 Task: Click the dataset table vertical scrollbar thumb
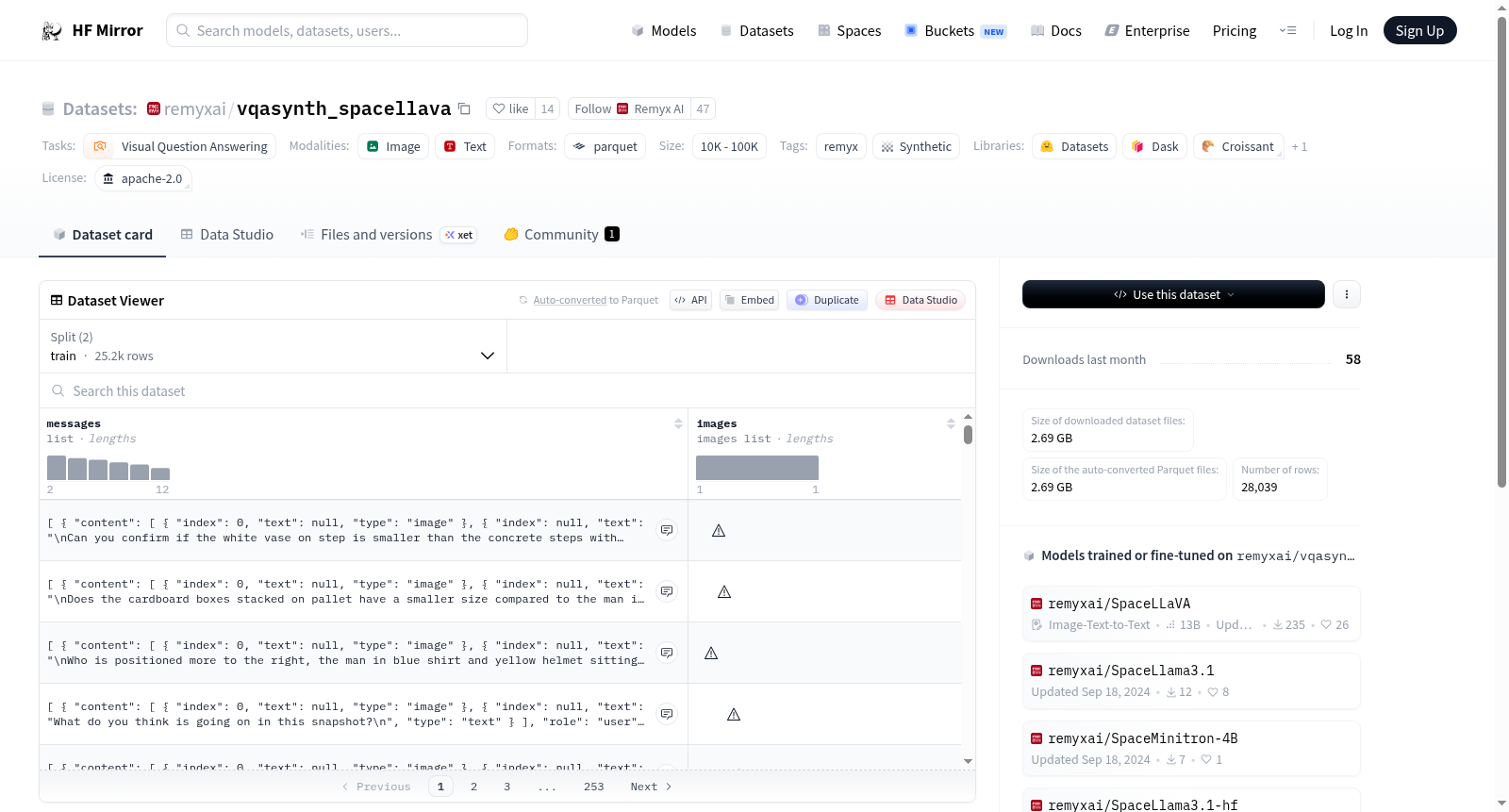point(968,435)
